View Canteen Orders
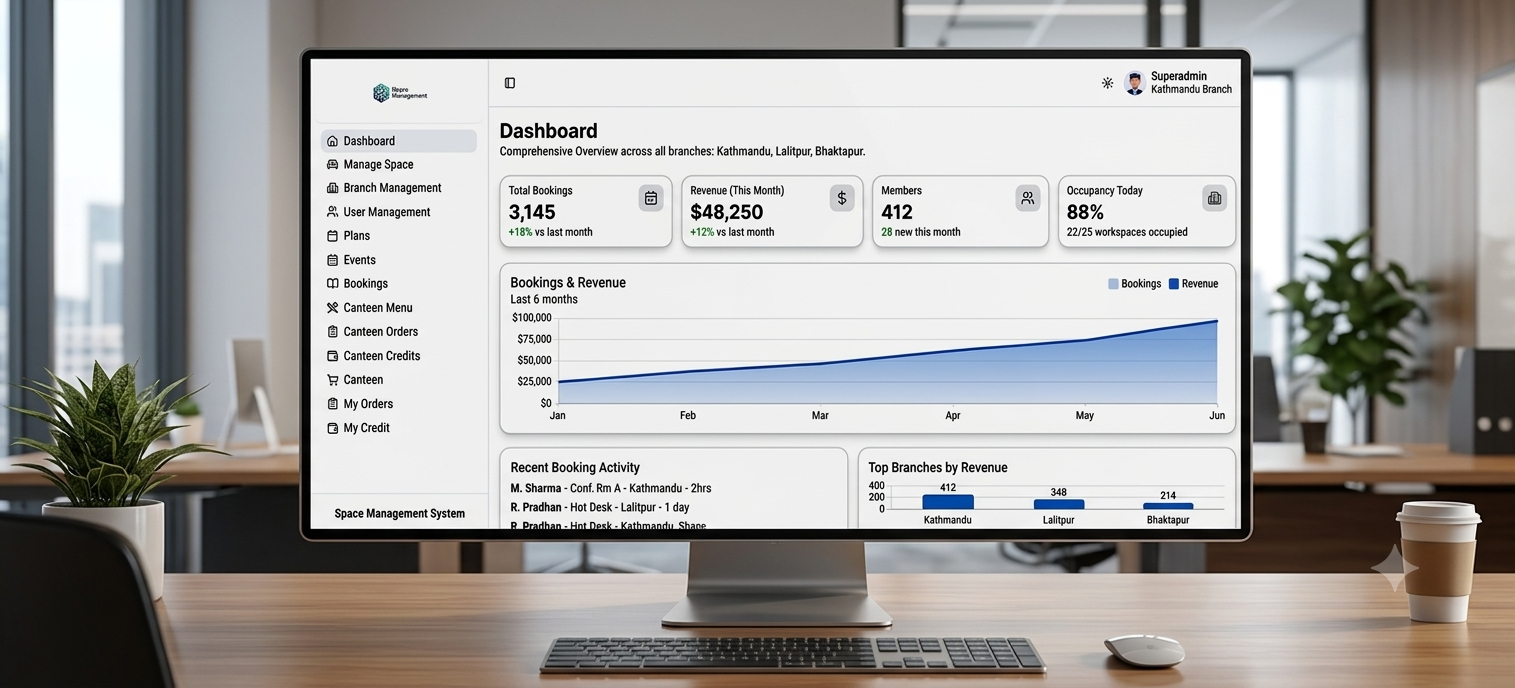 point(381,332)
